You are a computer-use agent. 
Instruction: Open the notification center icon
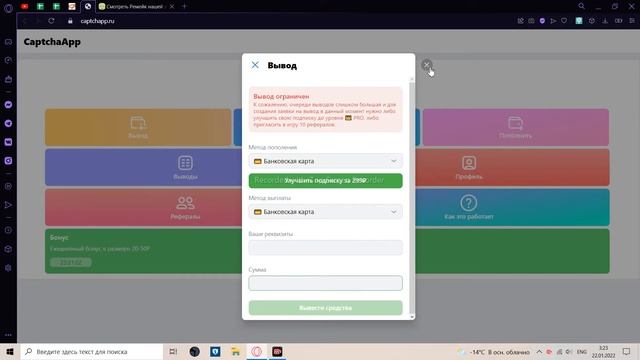(626, 351)
